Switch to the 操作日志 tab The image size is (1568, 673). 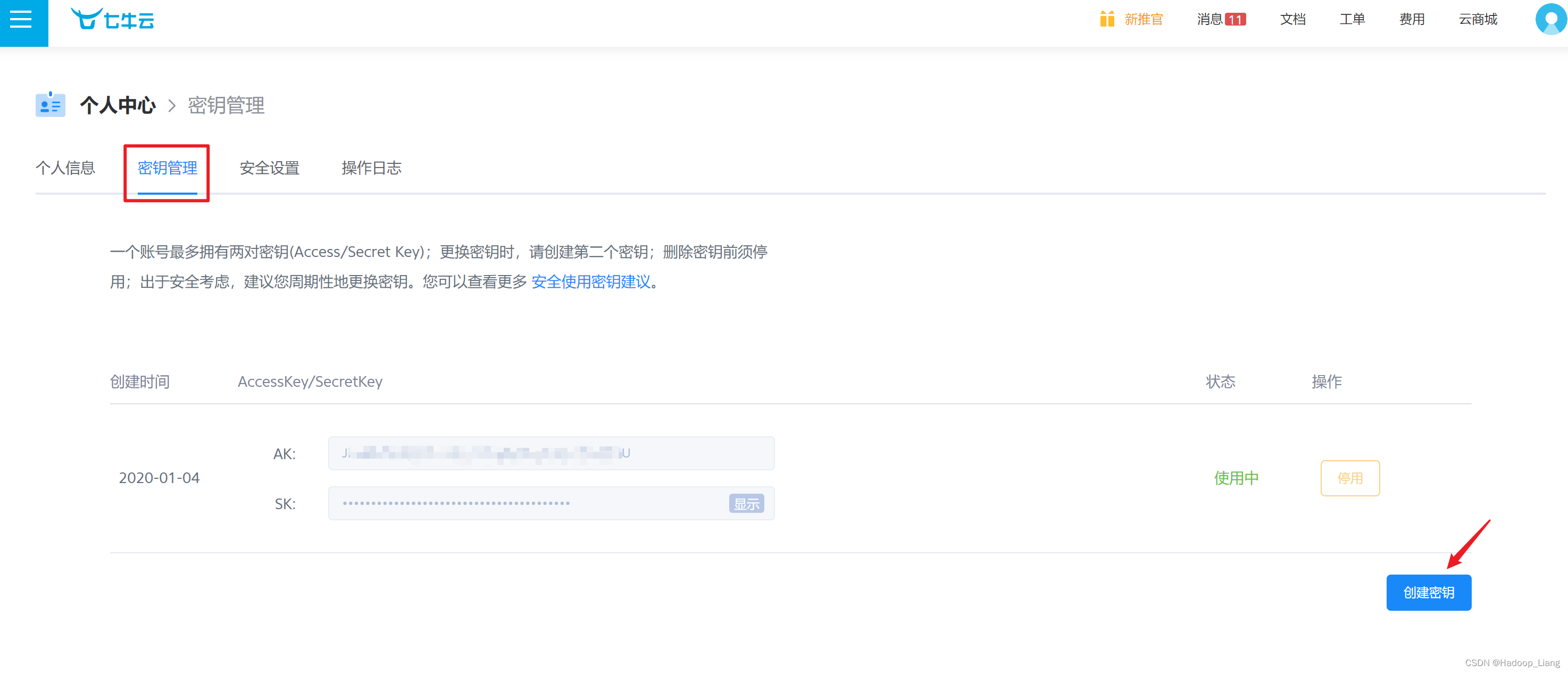click(371, 168)
